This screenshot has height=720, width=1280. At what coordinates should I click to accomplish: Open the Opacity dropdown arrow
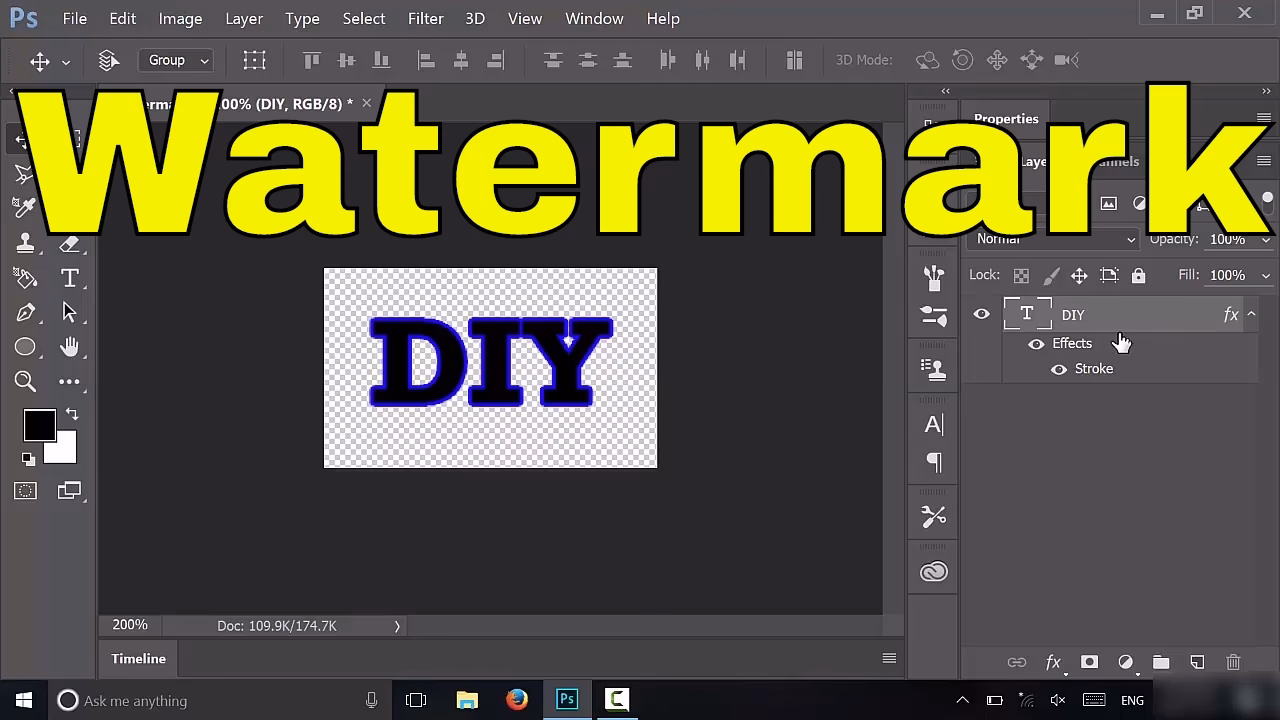(x=1266, y=239)
